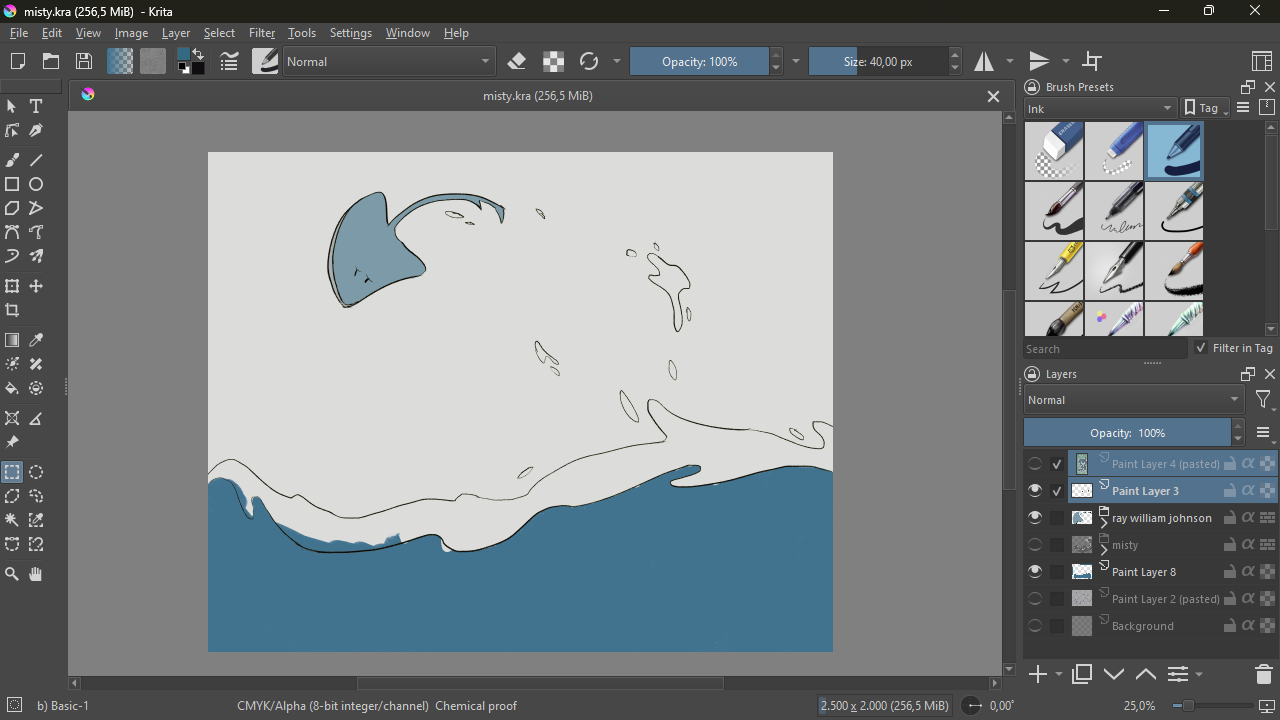This screenshot has height=720, width=1280.
Task: Show the misty group layer
Action: 1035,545
